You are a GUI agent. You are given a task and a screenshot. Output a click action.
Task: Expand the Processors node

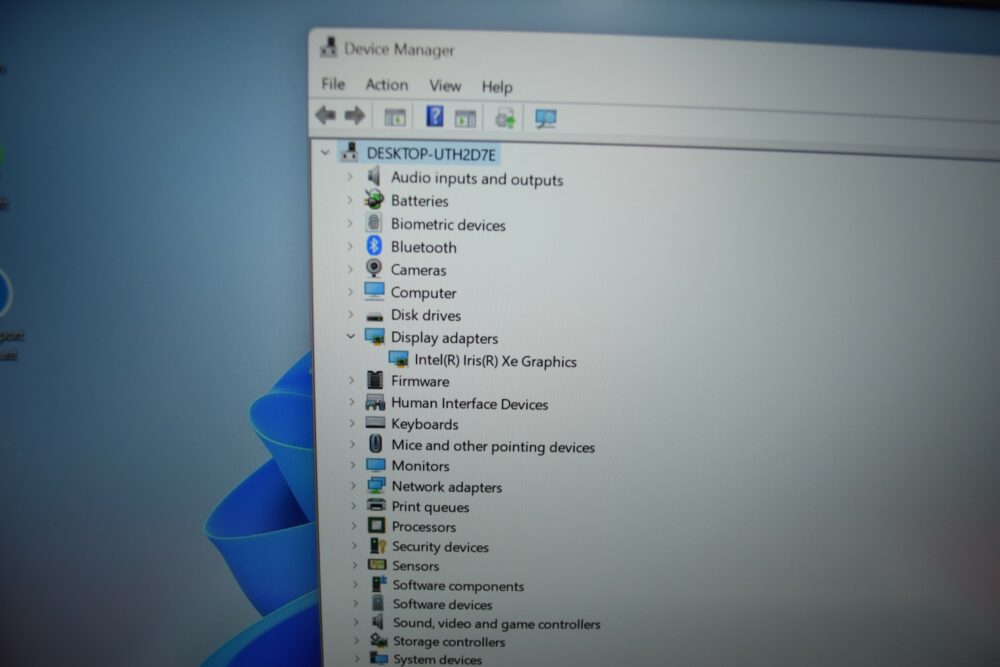pos(353,525)
